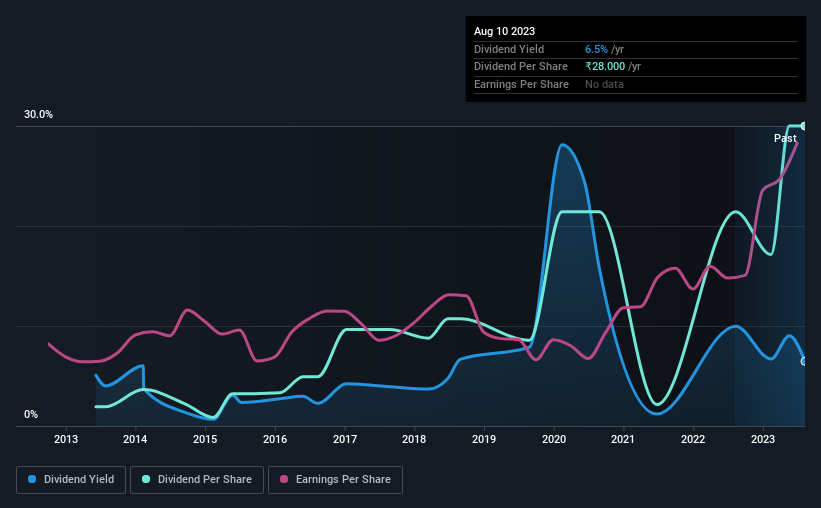Click the 'No data' earnings value in tooltip

(x=604, y=84)
